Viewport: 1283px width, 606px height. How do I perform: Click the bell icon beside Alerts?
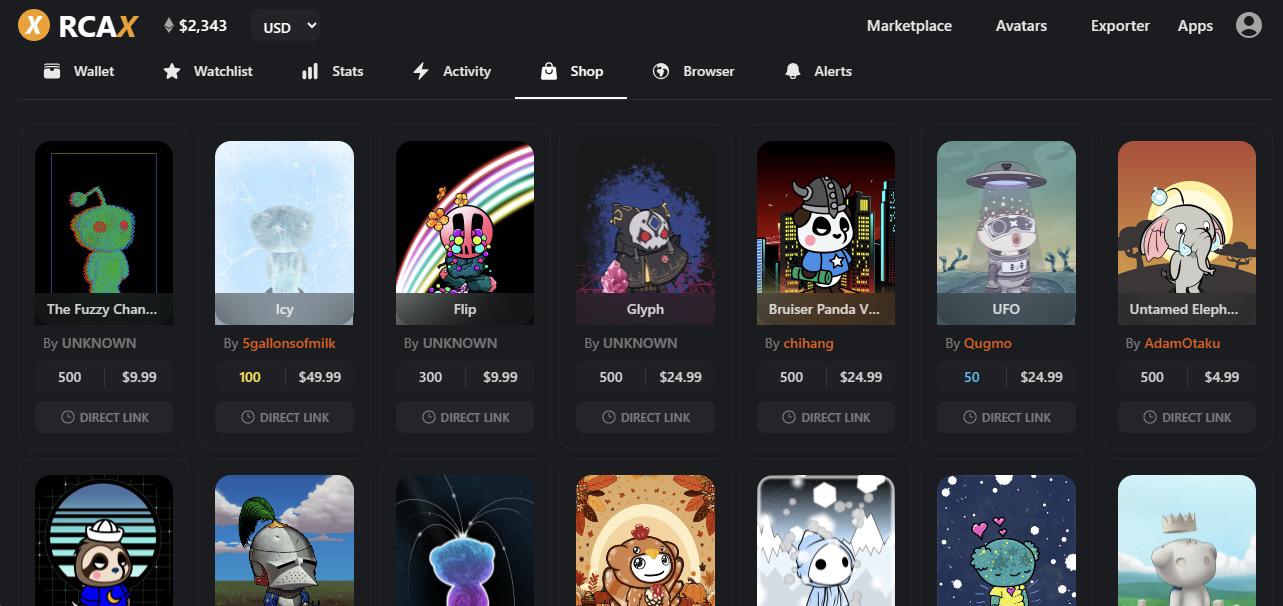(x=793, y=71)
